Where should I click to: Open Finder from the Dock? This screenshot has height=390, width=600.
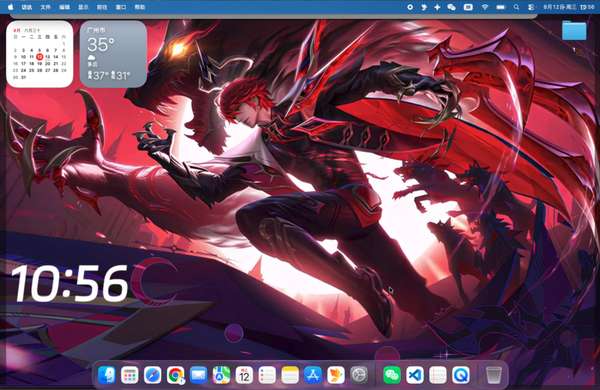(107, 375)
